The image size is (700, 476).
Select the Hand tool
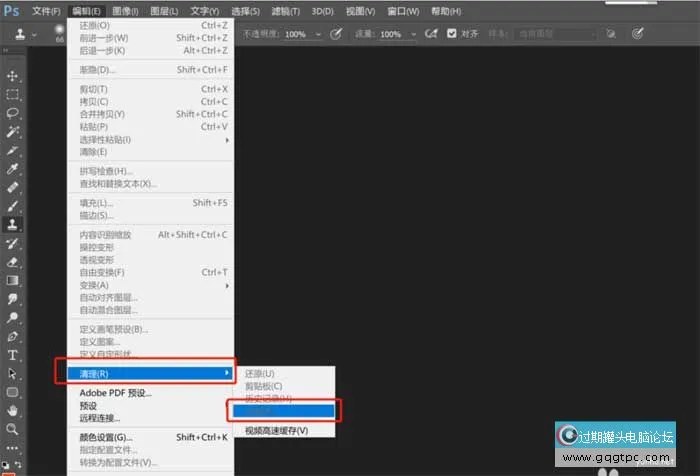13,410
